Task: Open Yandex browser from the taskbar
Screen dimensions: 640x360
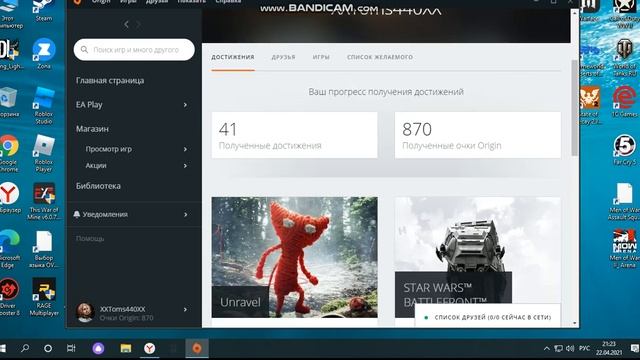Action: tap(150, 348)
